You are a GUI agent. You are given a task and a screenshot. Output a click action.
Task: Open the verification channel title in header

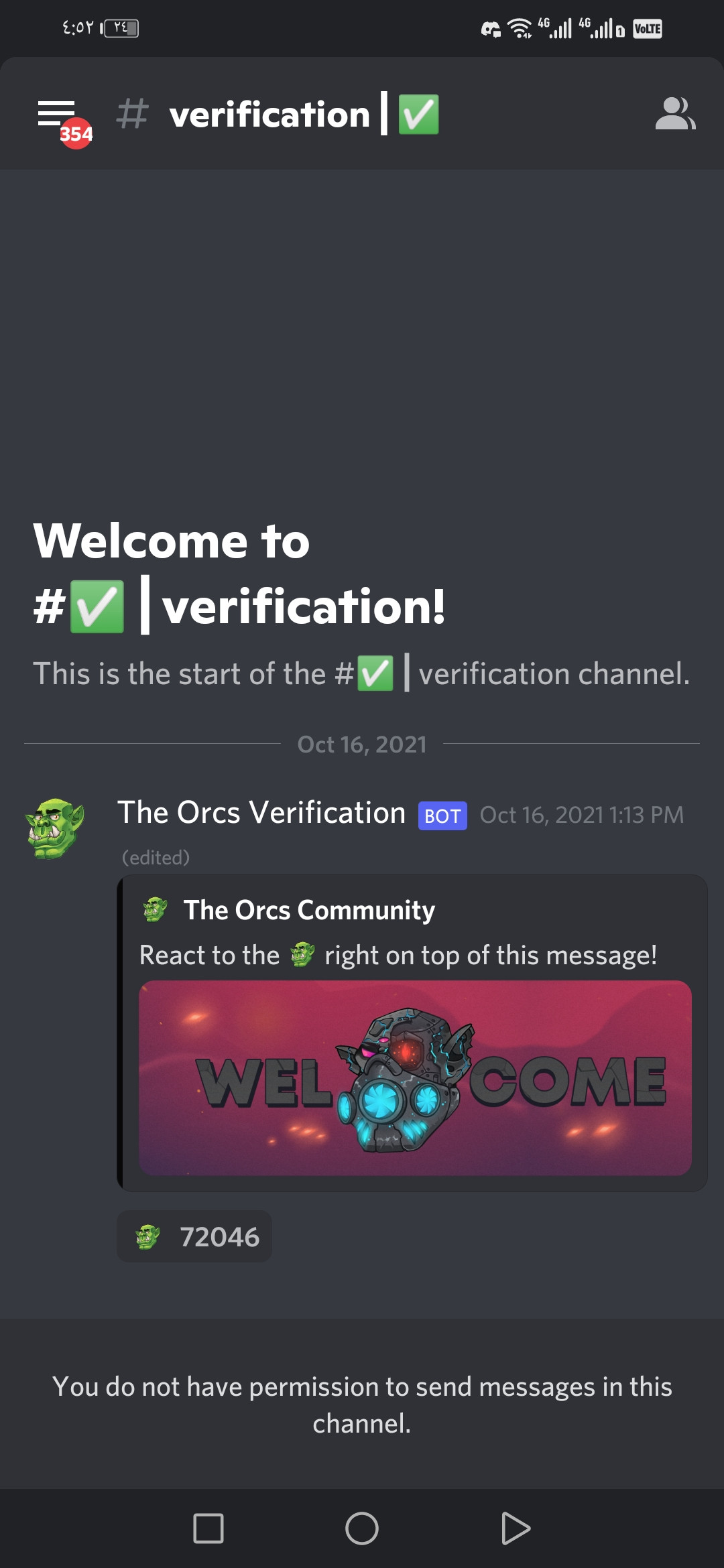pos(304,114)
